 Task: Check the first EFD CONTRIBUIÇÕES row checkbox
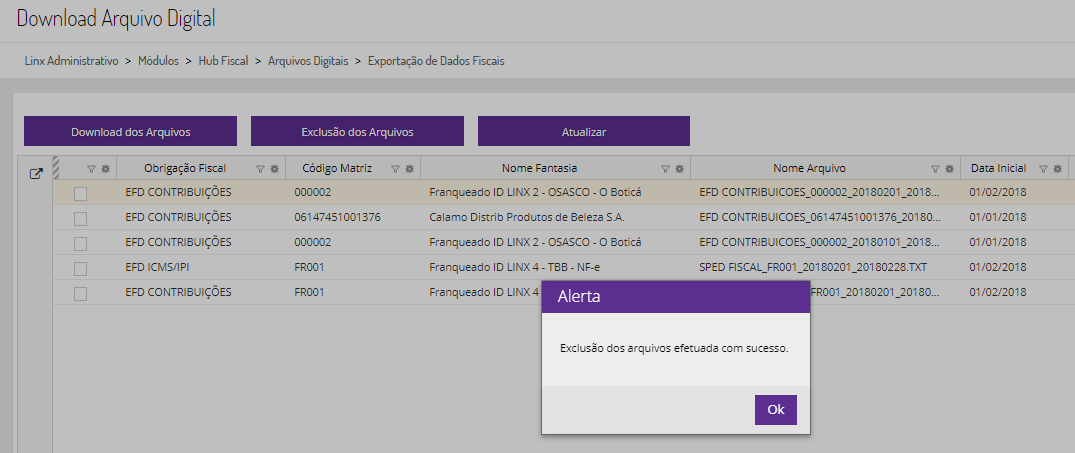pos(80,193)
